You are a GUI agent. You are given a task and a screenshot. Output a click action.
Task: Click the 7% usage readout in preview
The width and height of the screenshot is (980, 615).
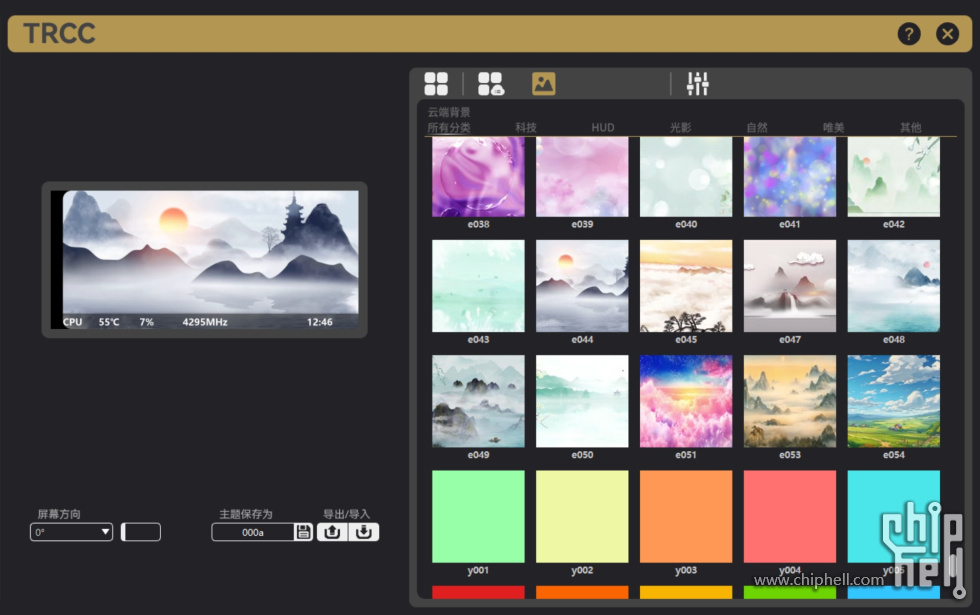tap(146, 322)
